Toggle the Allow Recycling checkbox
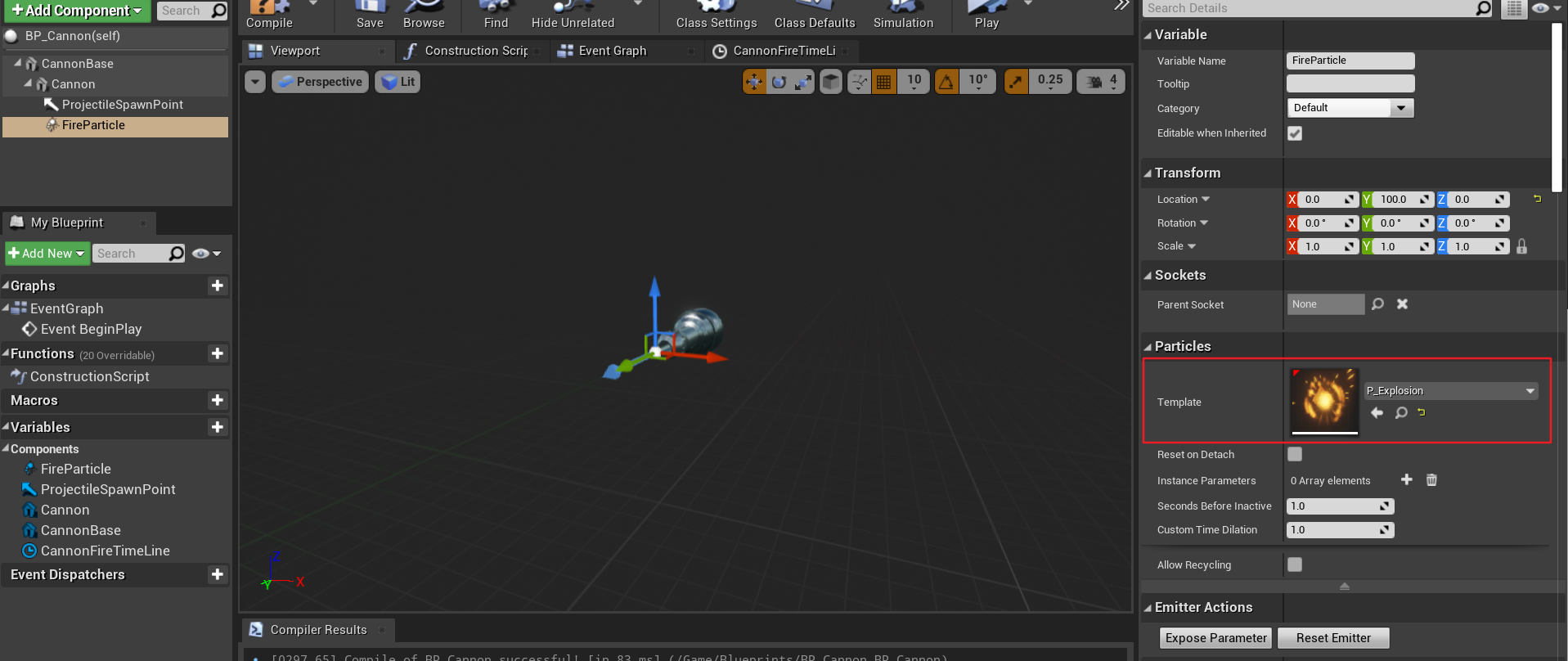Viewport: 1568px width, 661px height. tap(1295, 564)
